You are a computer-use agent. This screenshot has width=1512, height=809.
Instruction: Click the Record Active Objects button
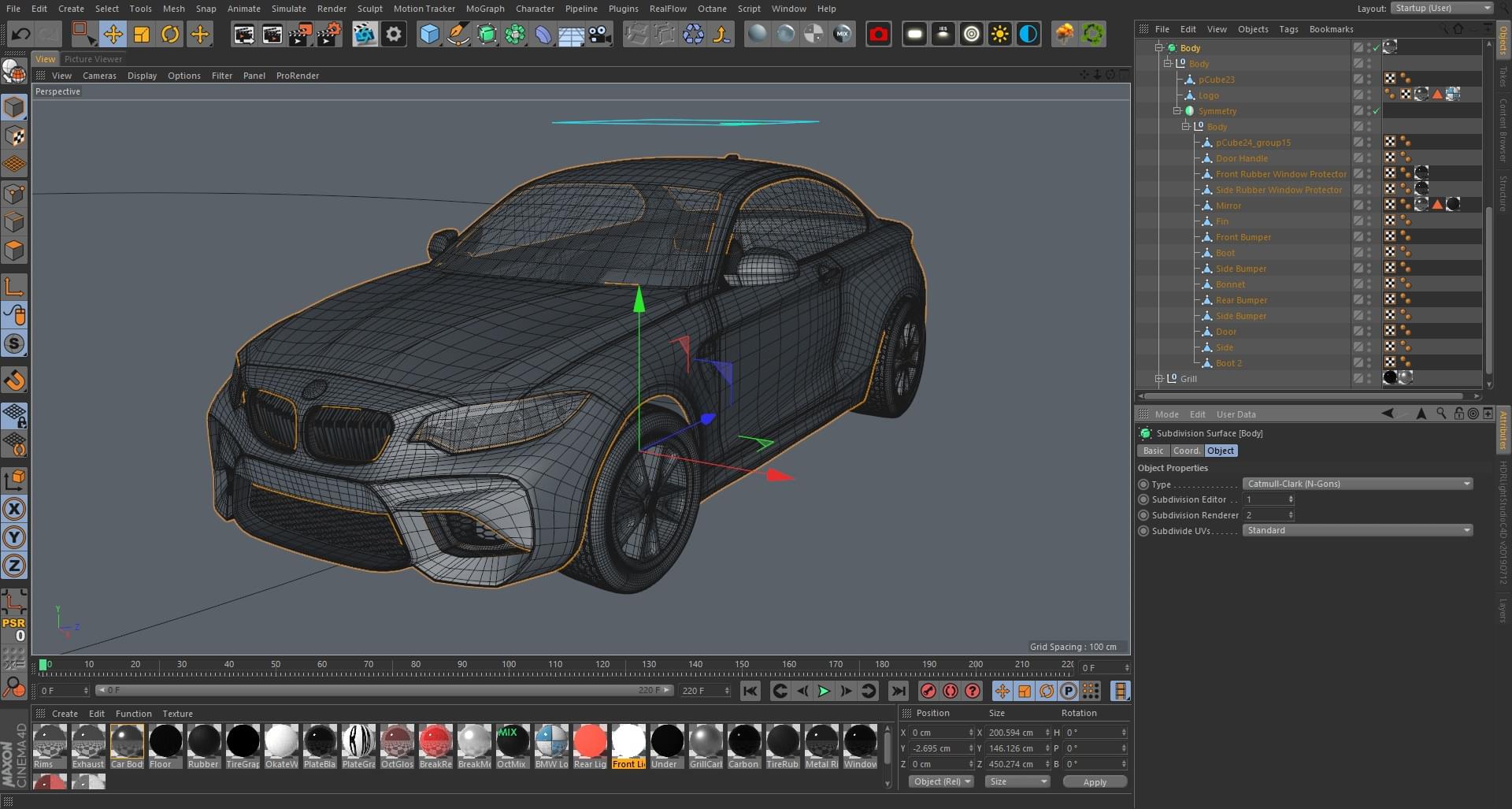[x=928, y=691]
